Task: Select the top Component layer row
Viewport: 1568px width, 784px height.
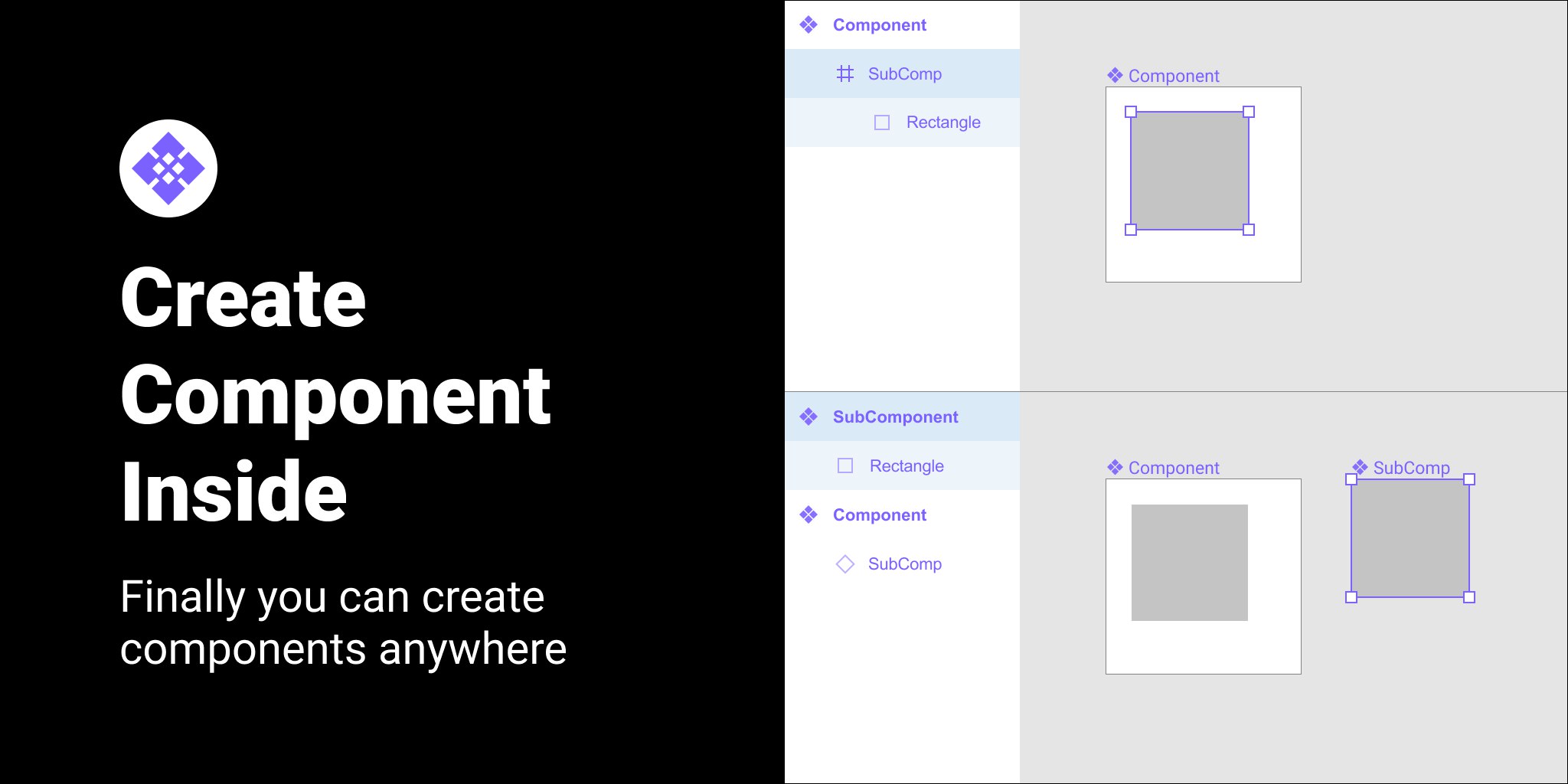Action: (x=902, y=25)
